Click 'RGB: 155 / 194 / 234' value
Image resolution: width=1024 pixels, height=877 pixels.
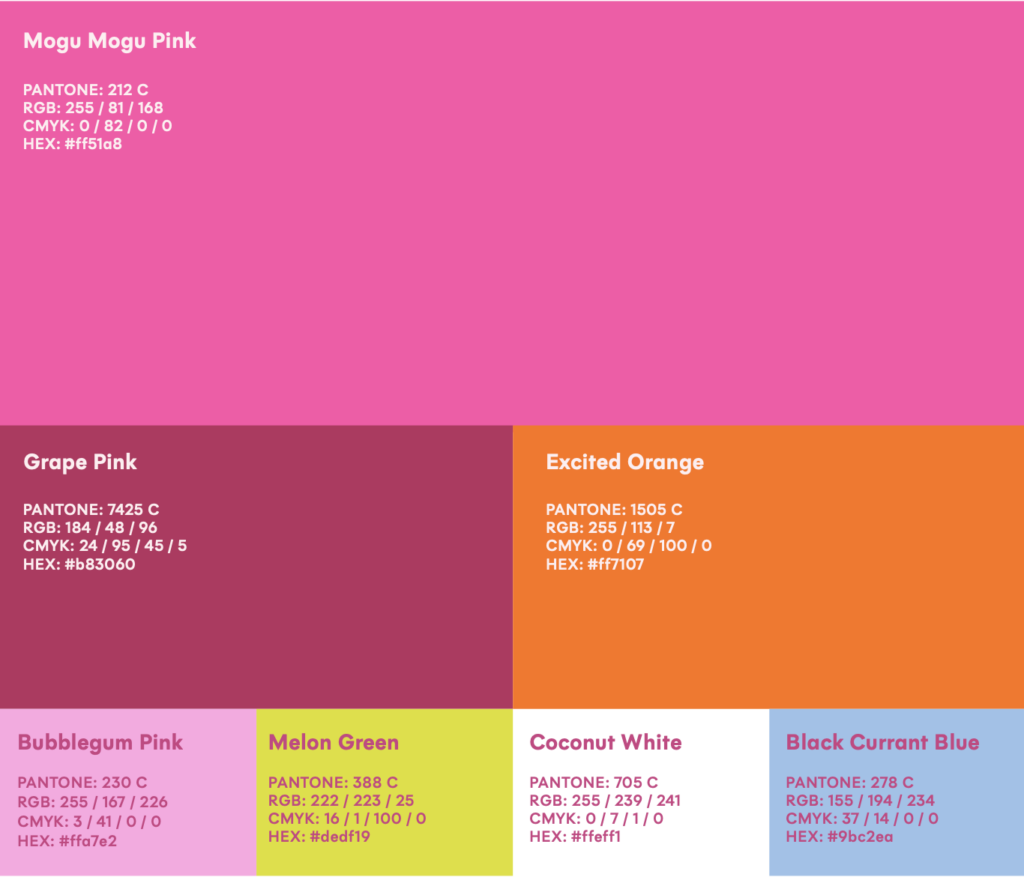tap(861, 801)
